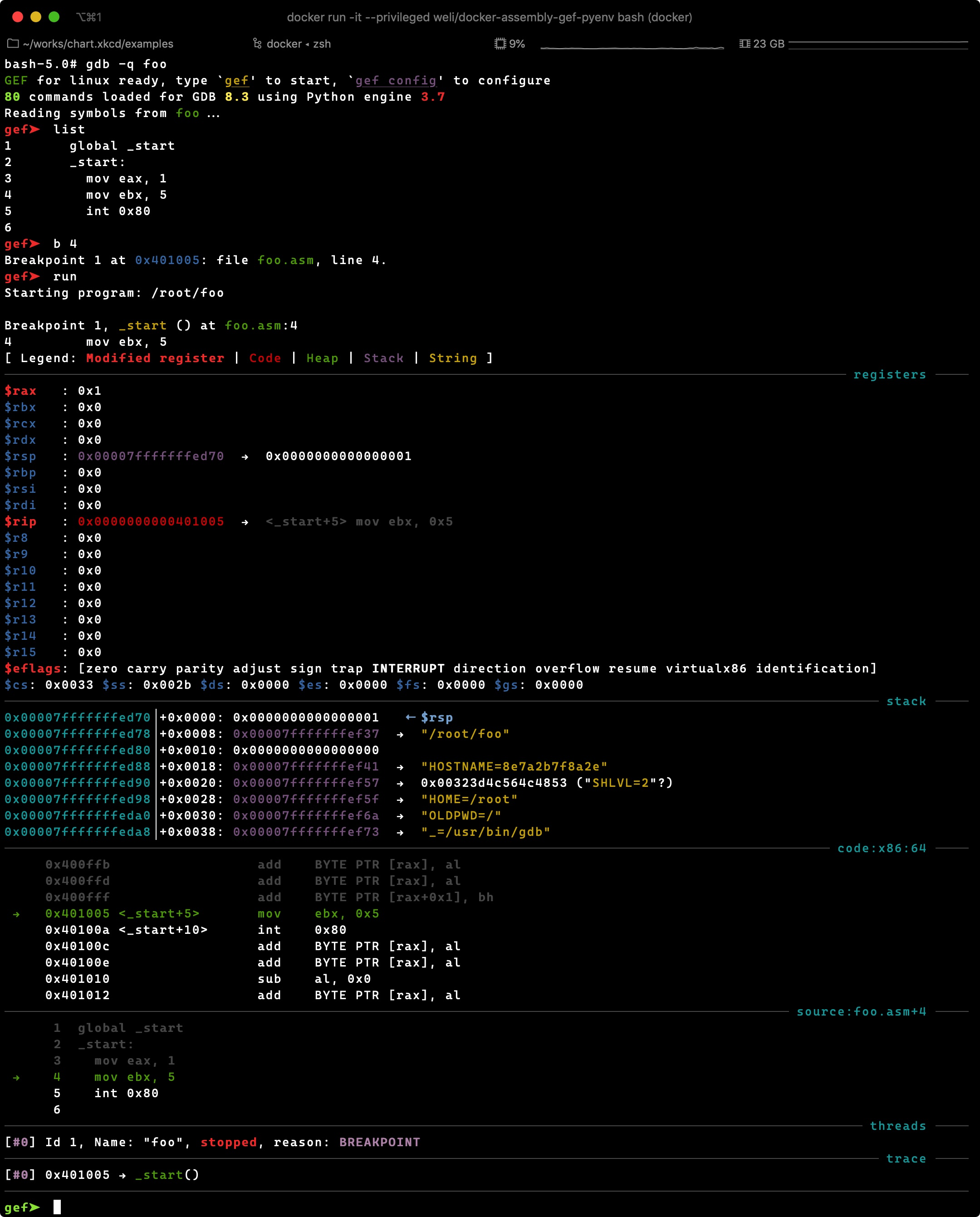Click the 'stack' section header label
The width and height of the screenshot is (980, 1217).
(x=906, y=701)
